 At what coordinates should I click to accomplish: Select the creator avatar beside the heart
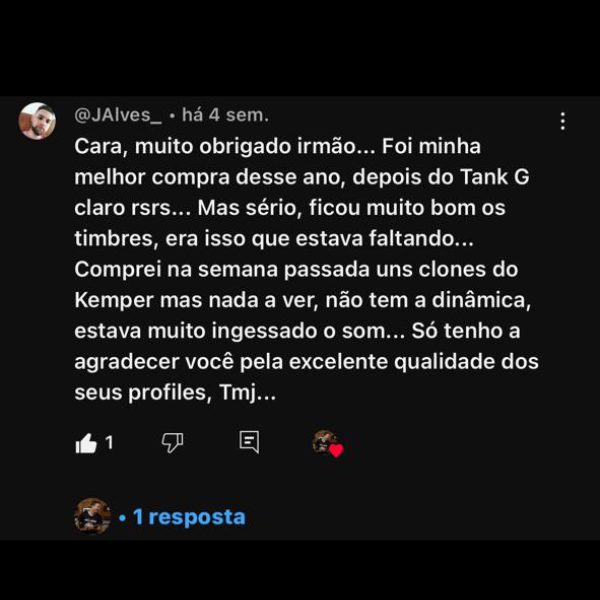[323, 441]
